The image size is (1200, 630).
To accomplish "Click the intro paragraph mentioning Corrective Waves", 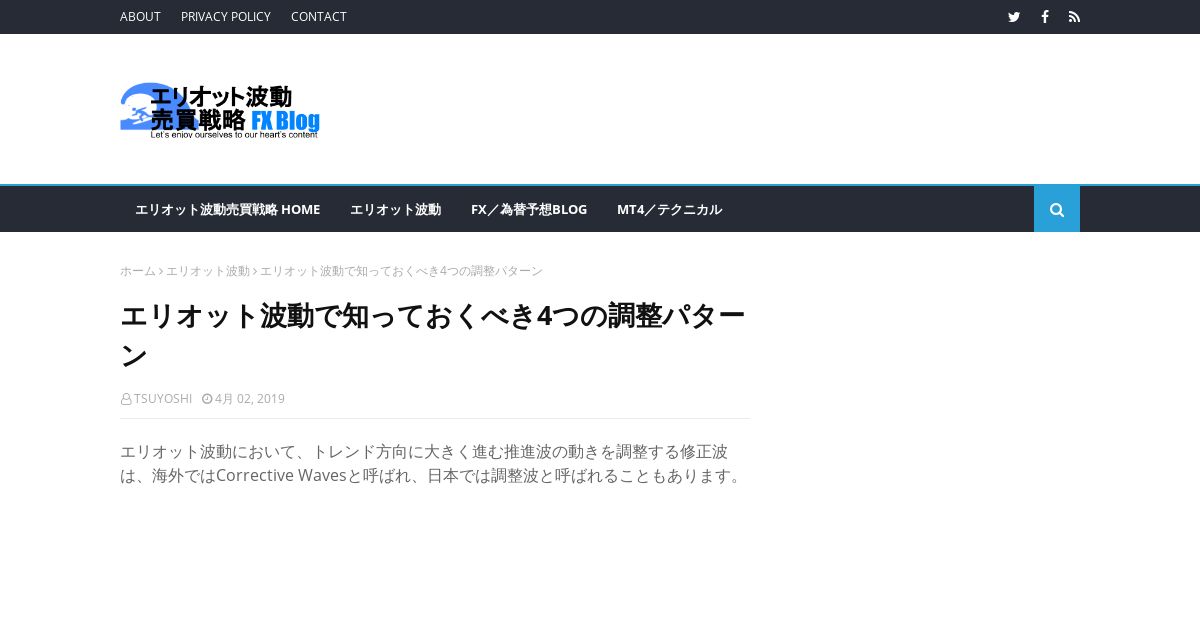I will (433, 464).
